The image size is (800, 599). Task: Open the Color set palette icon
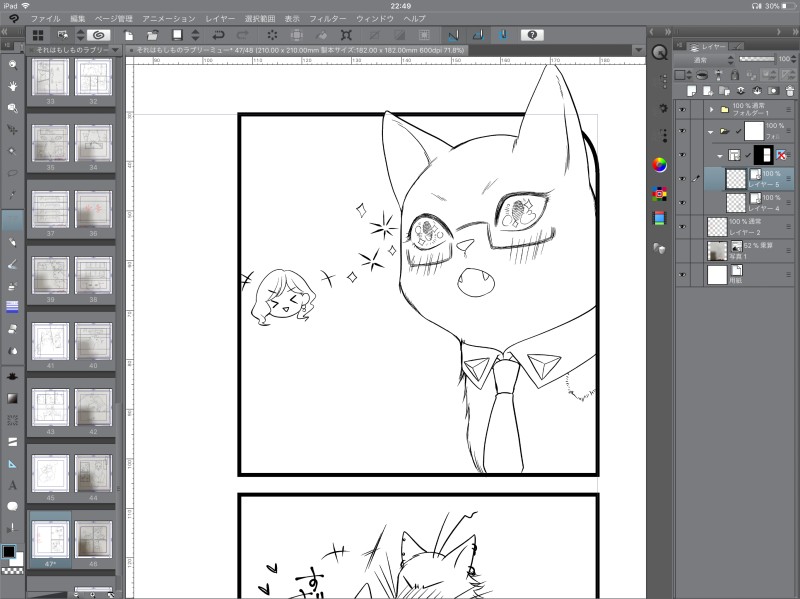click(660, 194)
